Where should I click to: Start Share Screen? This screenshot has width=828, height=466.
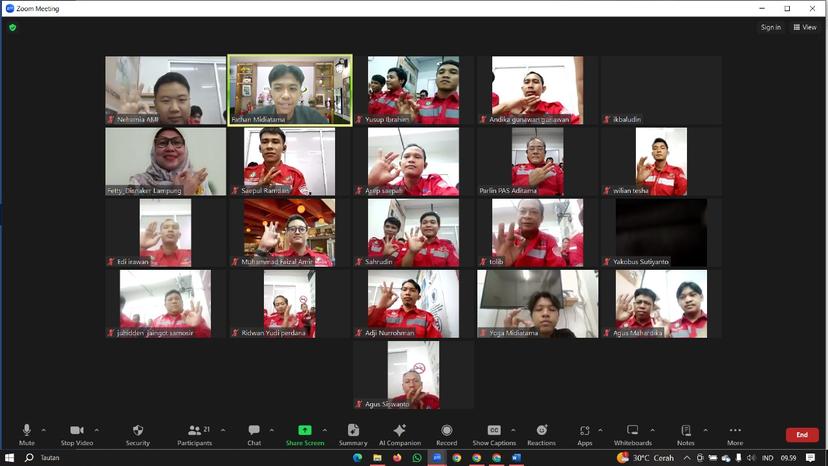pyautogui.click(x=305, y=435)
